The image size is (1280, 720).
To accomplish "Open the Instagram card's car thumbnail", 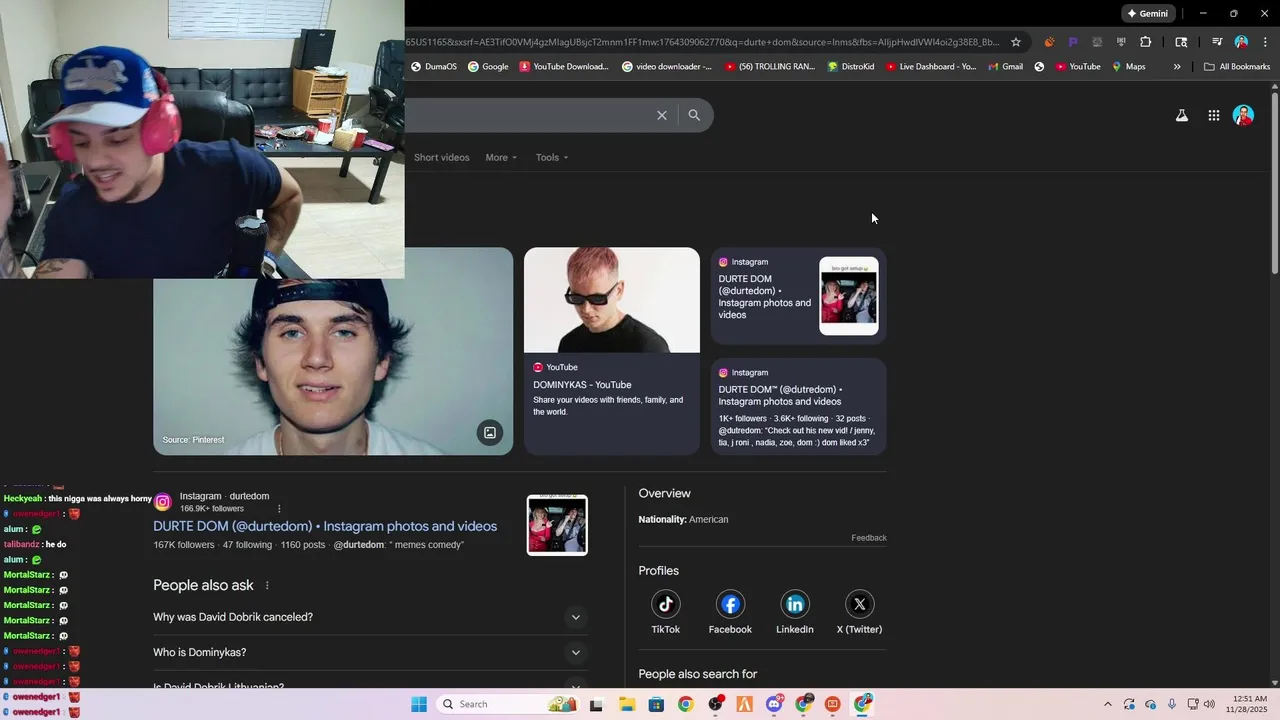I will point(849,296).
